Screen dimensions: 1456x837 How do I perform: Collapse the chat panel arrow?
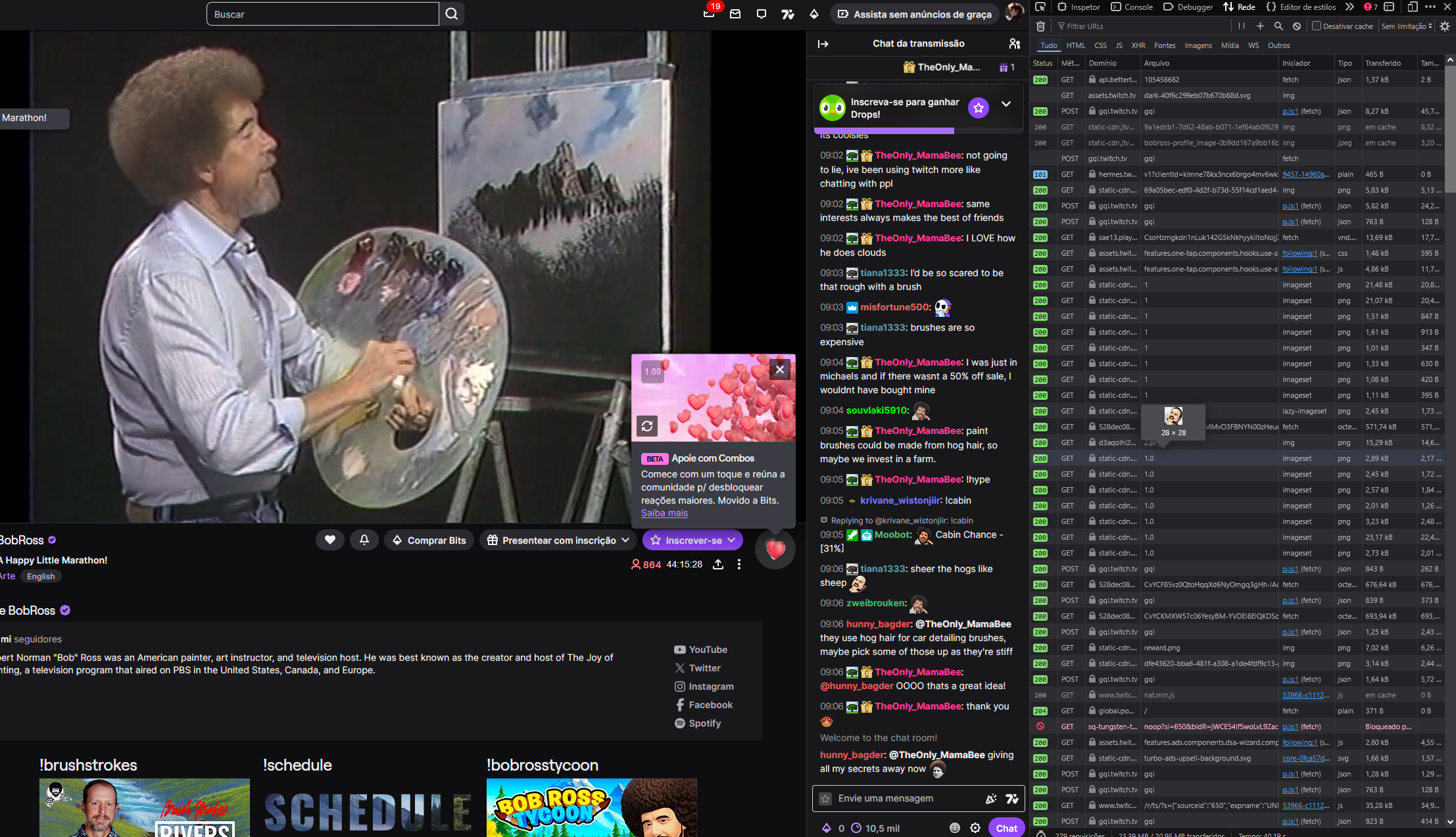coord(823,44)
